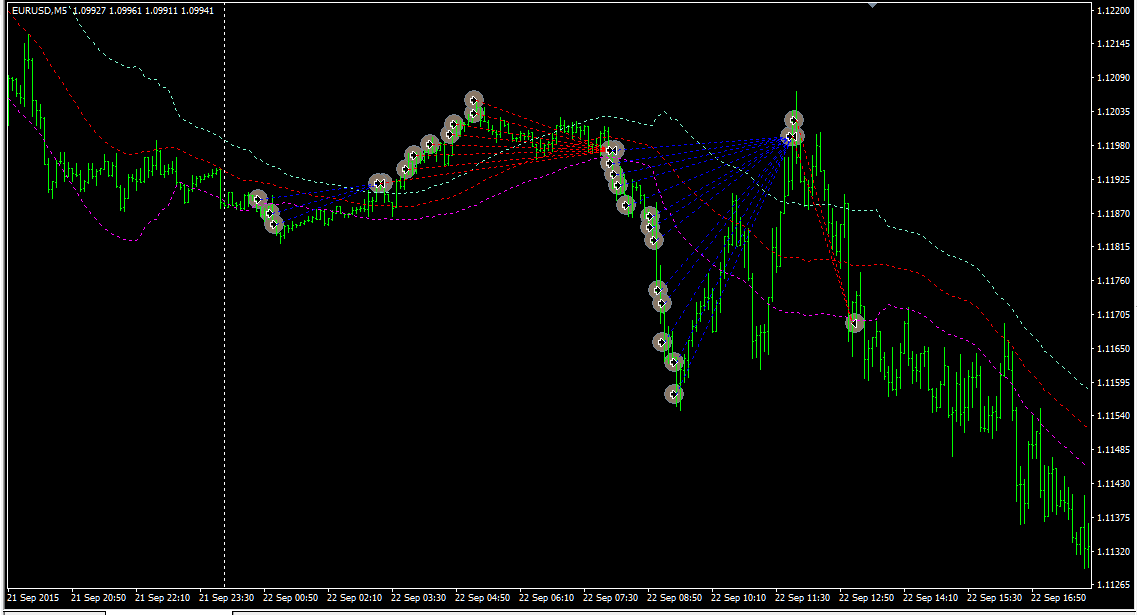
Task: Click the 22 Sep 06:10 time label
Action: 546,598
